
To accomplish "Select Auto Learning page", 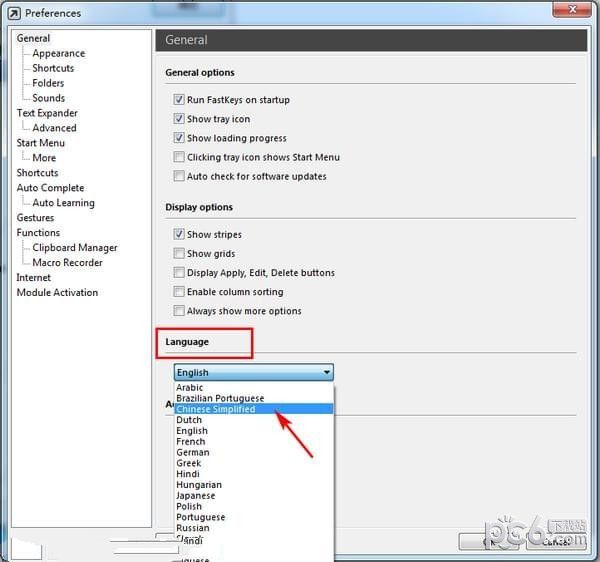I will [64, 203].
